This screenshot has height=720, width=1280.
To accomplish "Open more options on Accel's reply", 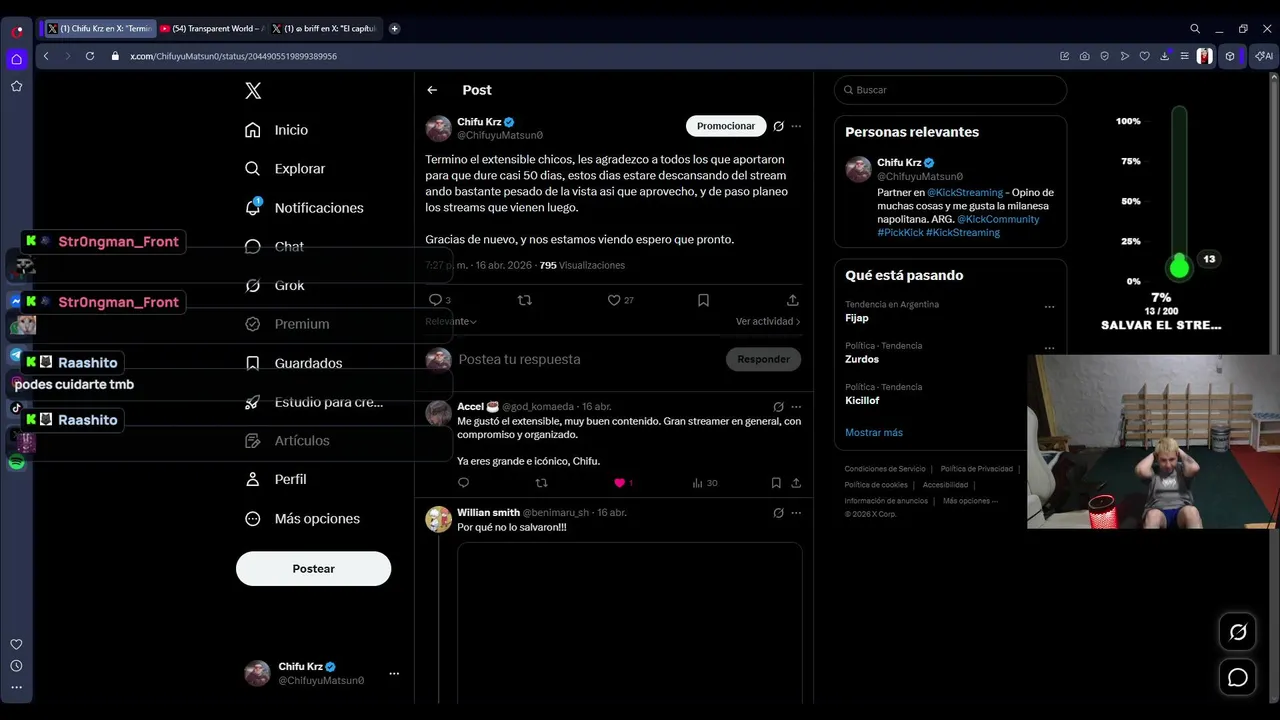I will pos(796,406).
